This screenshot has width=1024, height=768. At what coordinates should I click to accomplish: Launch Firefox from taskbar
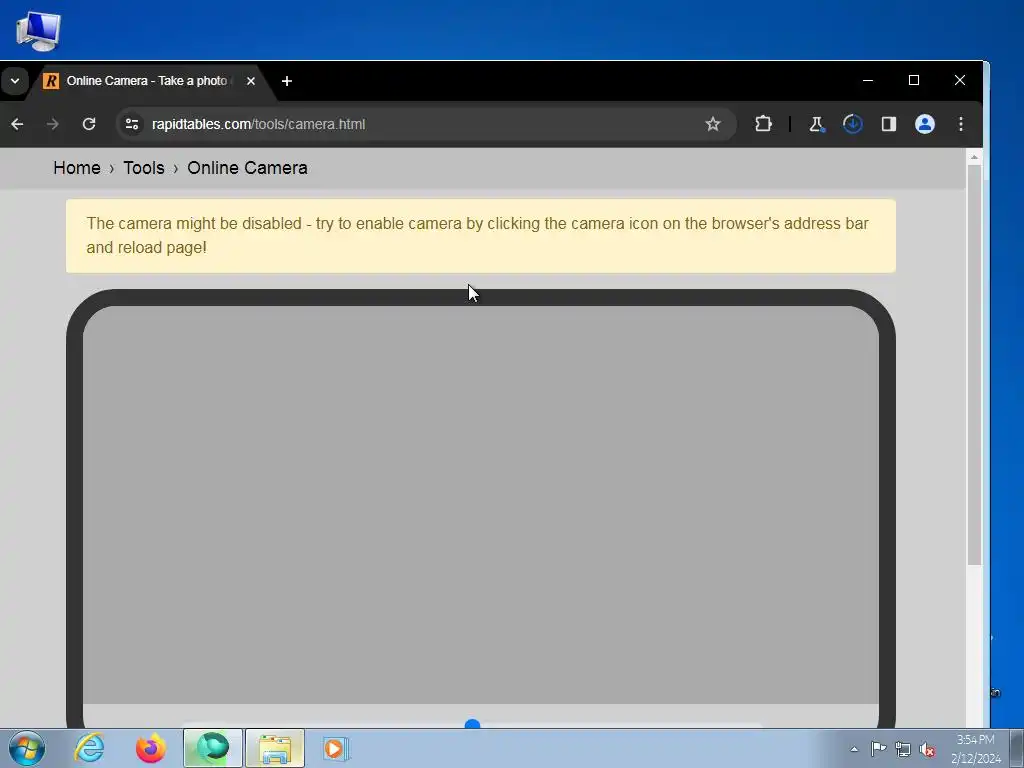click(151, 748)
